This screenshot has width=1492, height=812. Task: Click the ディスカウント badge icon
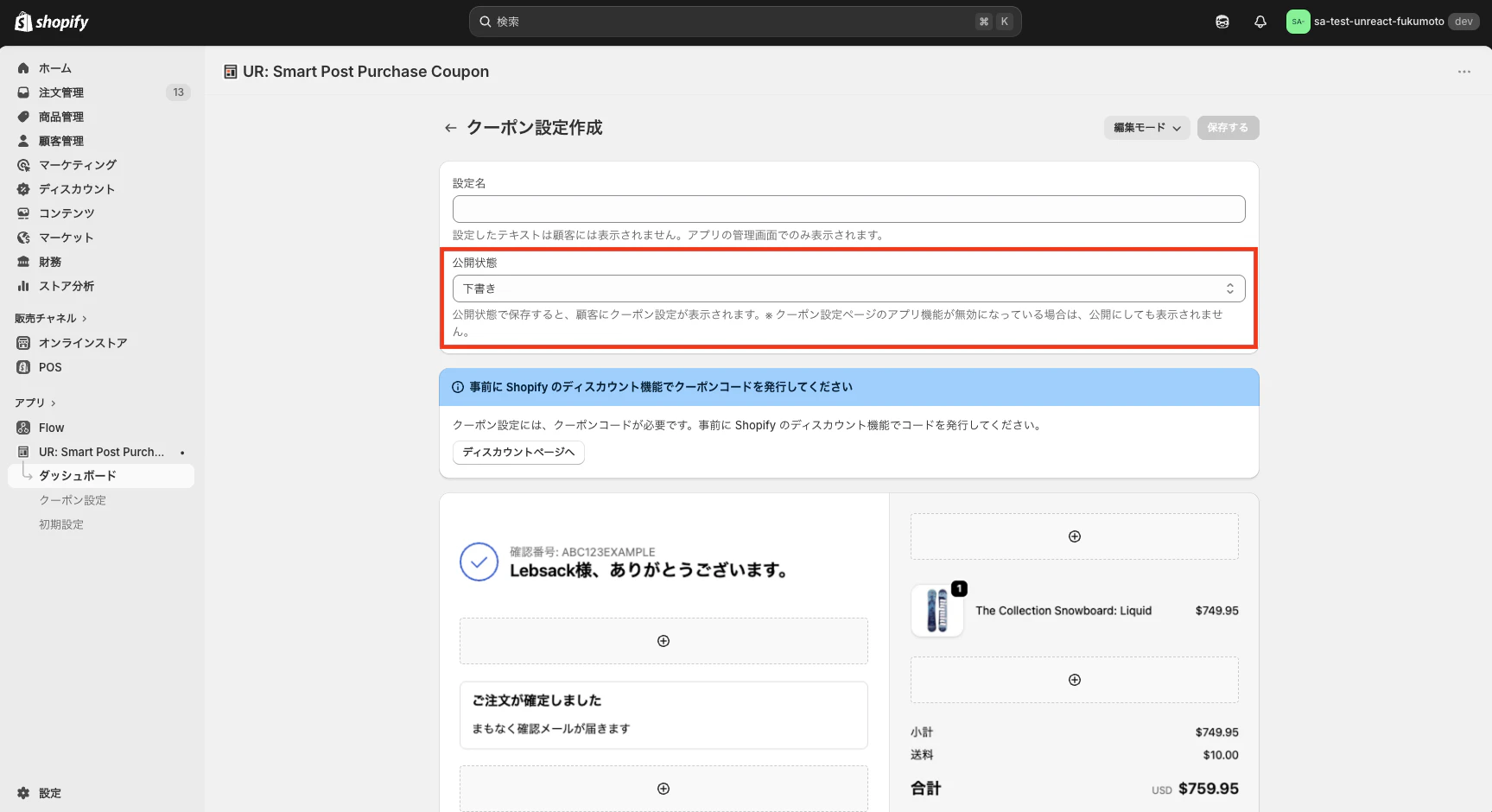(x=23, y=189)
